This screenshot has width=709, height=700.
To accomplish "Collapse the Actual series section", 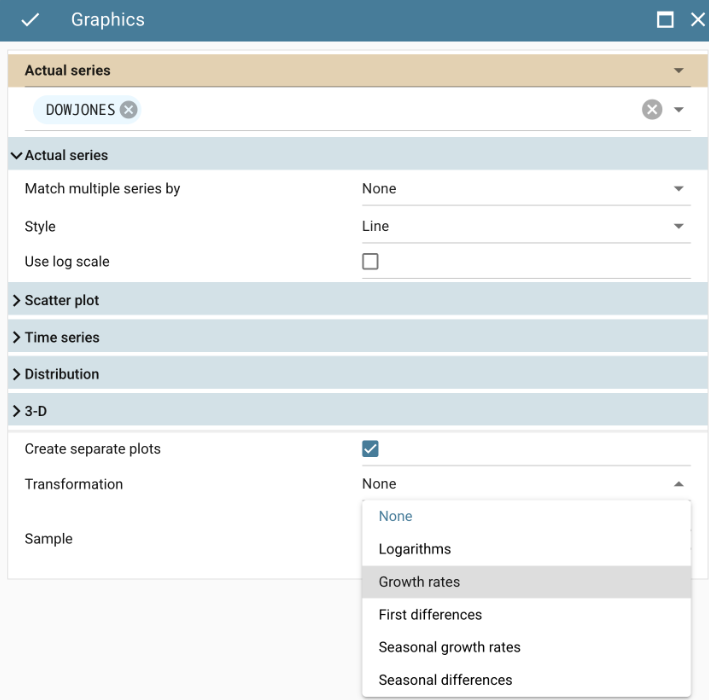I will (60, 155).
